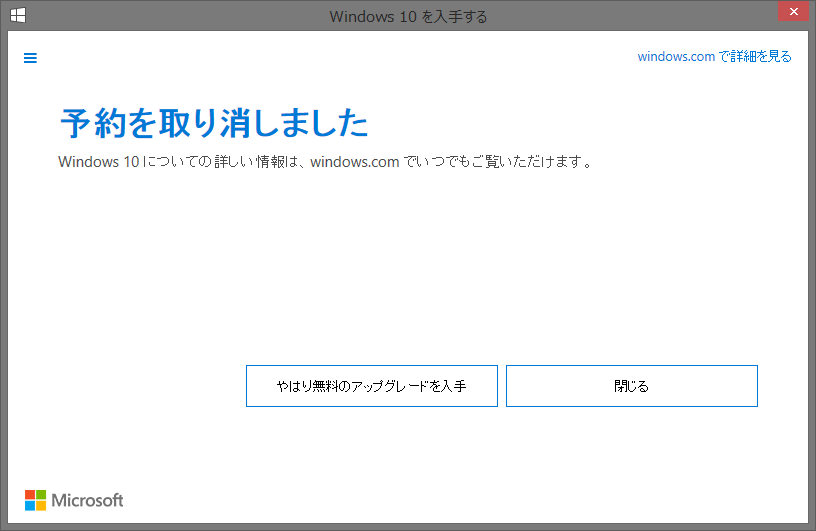
Task: Click the title 'Windows 10 を入手する'
Action: pos(409,17)
